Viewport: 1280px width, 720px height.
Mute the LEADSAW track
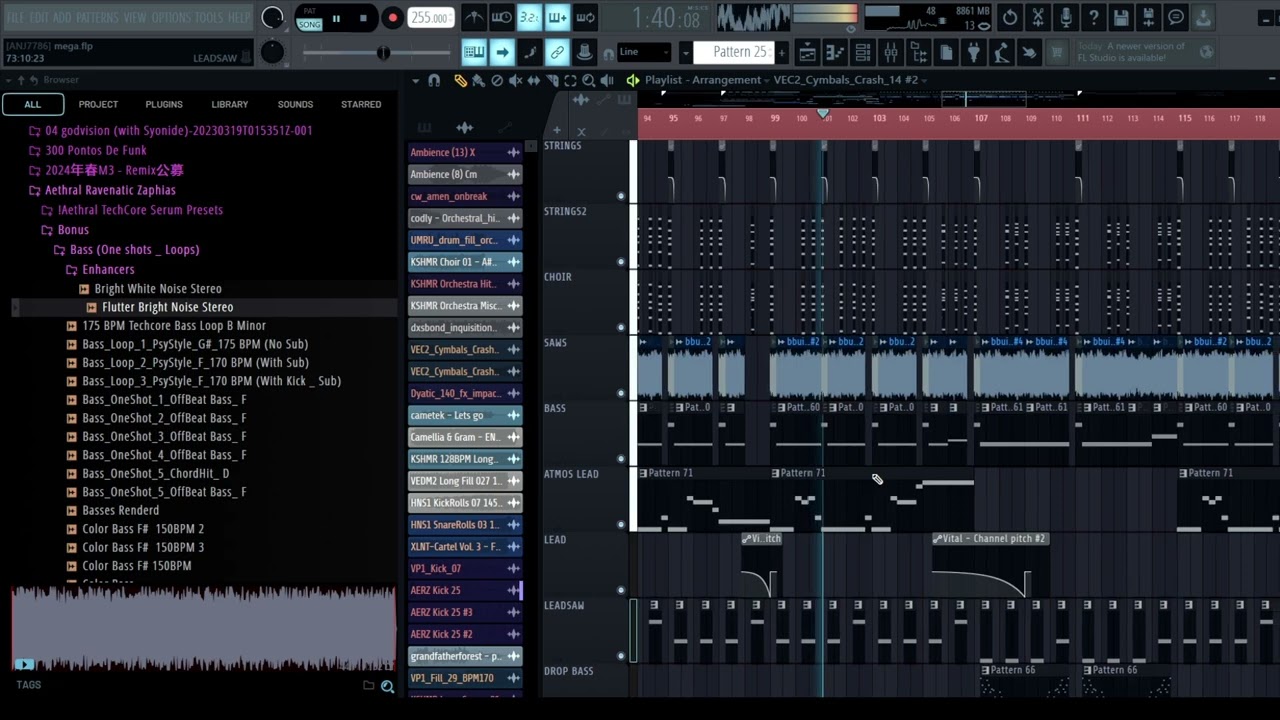621,656
